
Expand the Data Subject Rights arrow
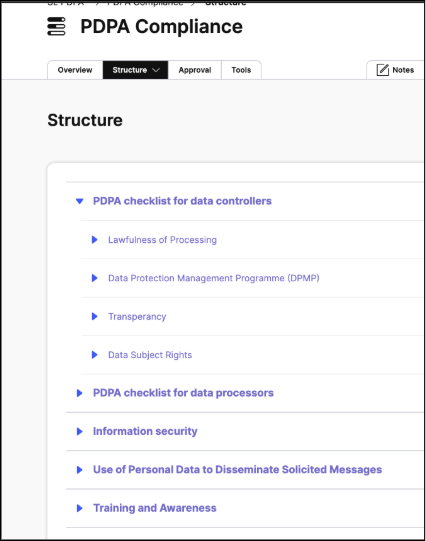click(95, 355)
